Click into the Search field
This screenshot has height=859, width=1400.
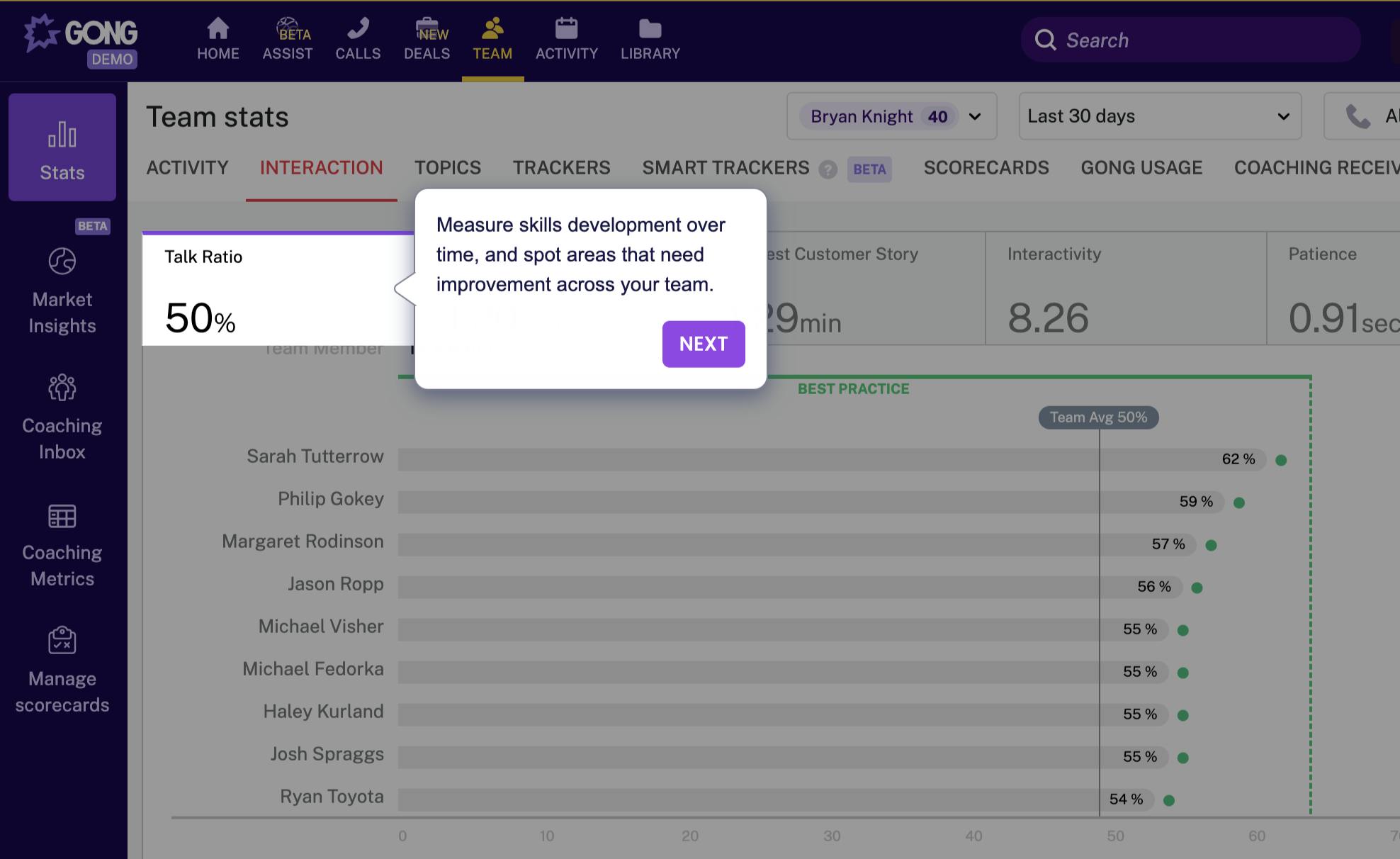pyautogui.click(x=1197, y=40)
